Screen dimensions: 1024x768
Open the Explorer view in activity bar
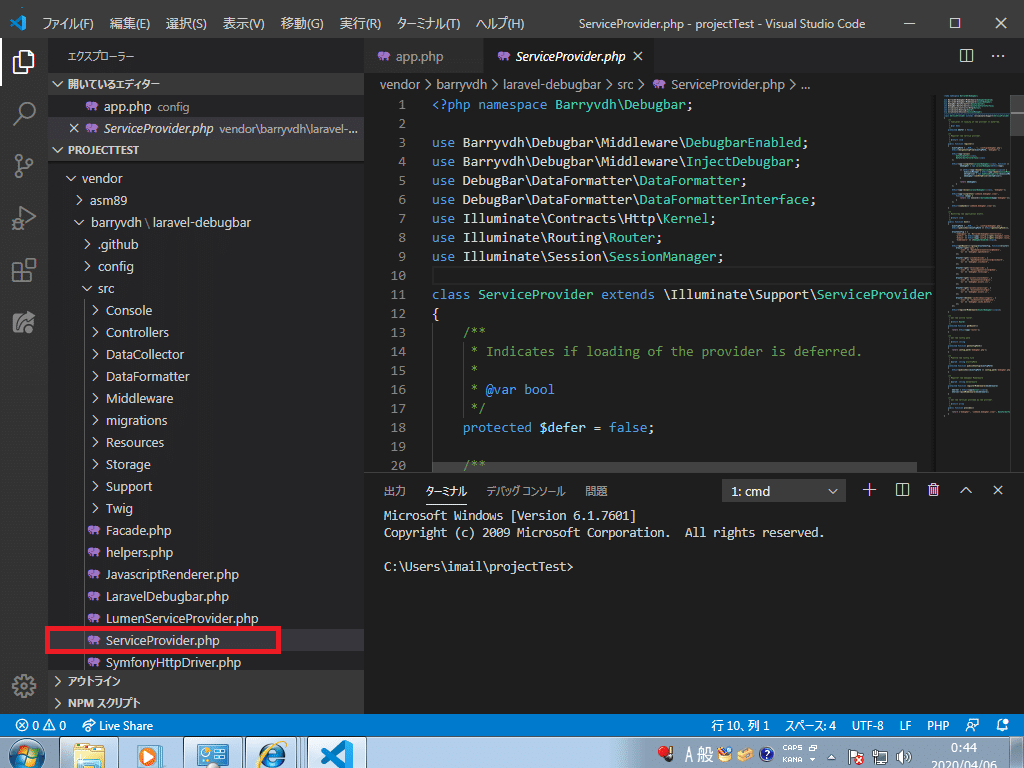24,62
